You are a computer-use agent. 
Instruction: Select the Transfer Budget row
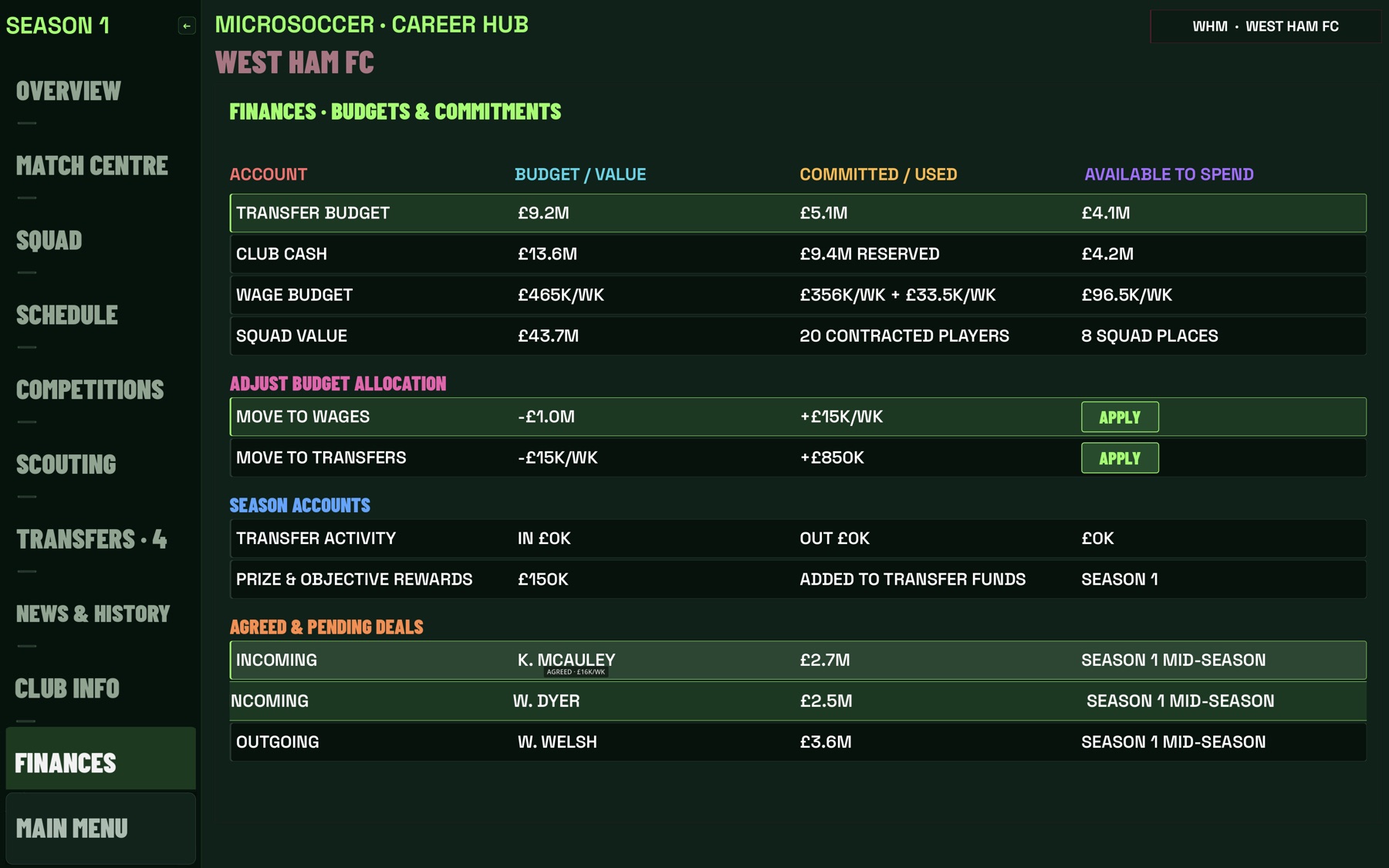[798, 213]
